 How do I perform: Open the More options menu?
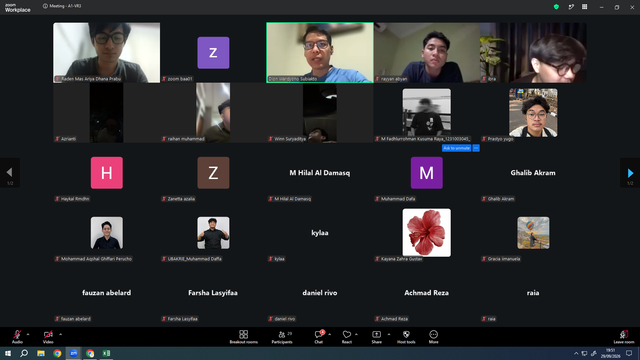[433, 337]
